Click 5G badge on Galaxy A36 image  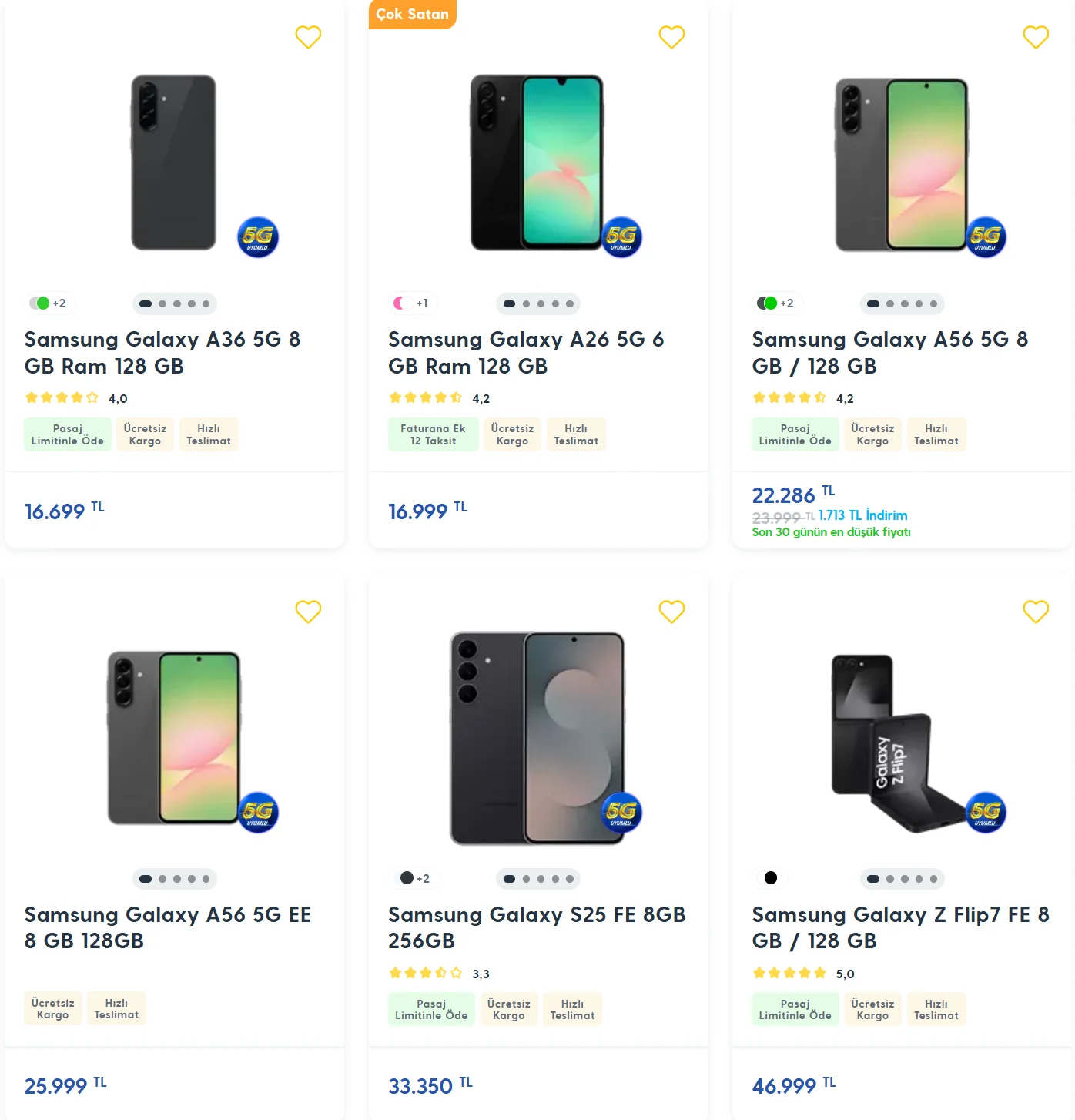(x=258, y=236)
